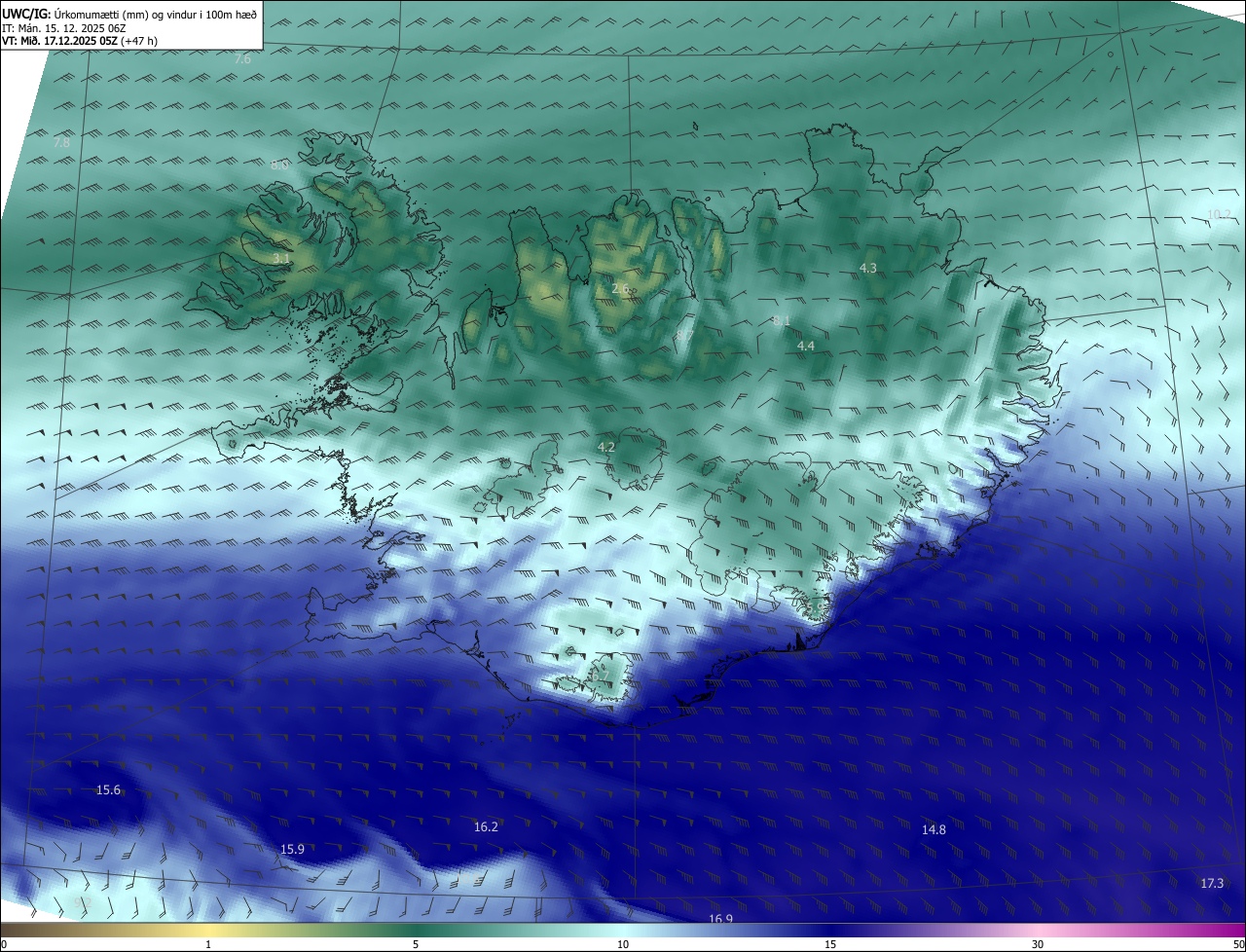Click the 50 tick on the color scale
Viewport: 1246px width, 952px height.
click(x=1238, y=944)
